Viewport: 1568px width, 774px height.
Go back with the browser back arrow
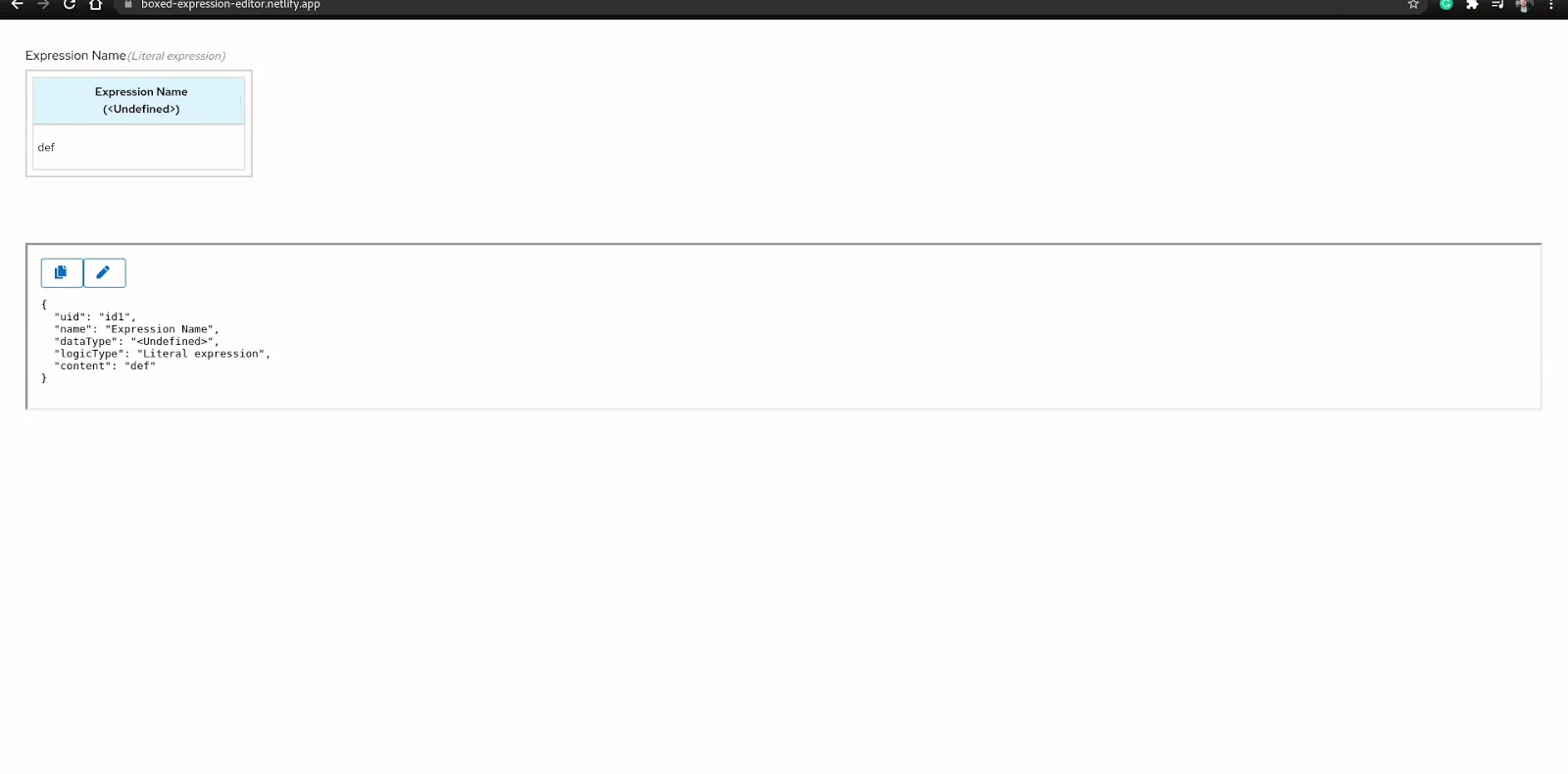[17, 5]
